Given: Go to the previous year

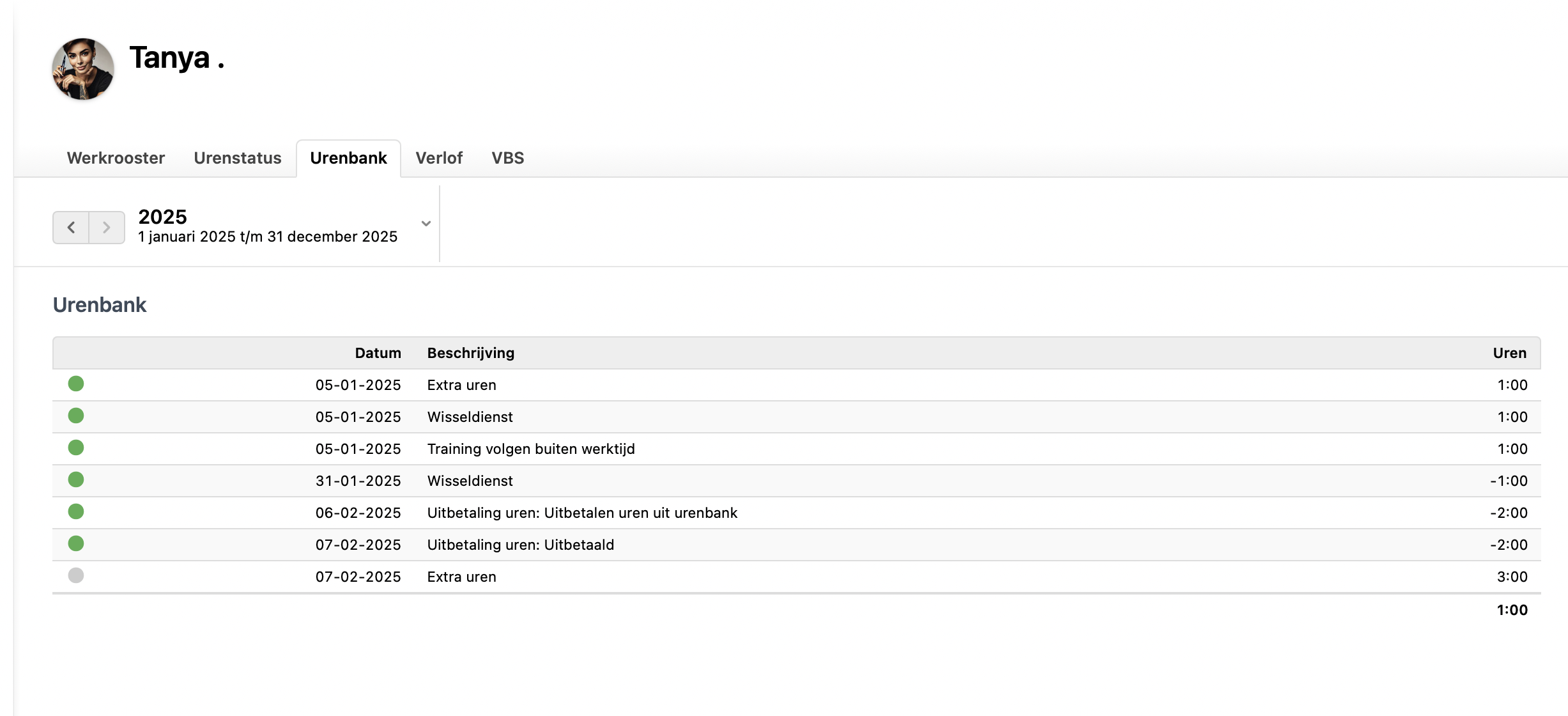Looking at the screenshot, I should point(71,228).
